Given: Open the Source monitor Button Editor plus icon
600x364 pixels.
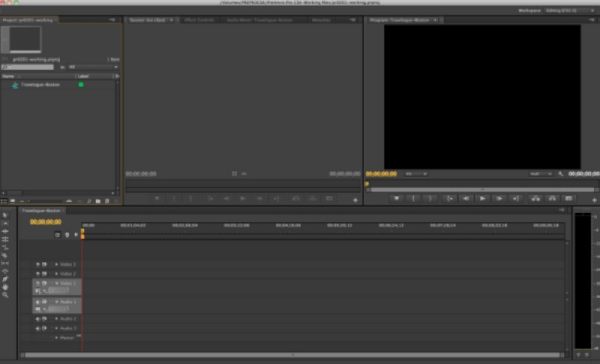Looking at the screenshot, I should point(355,200).
